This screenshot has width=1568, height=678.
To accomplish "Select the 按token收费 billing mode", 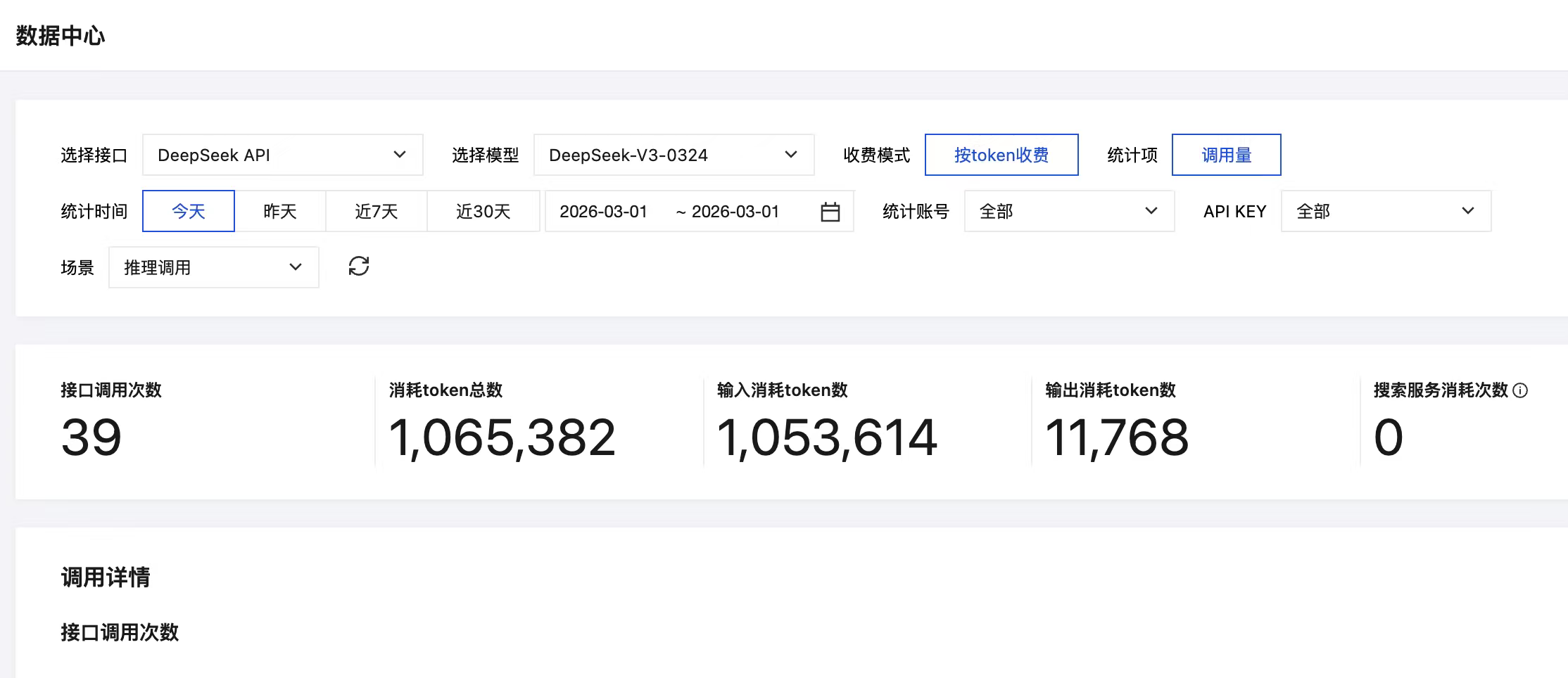I will click(x=1001, y=155).
